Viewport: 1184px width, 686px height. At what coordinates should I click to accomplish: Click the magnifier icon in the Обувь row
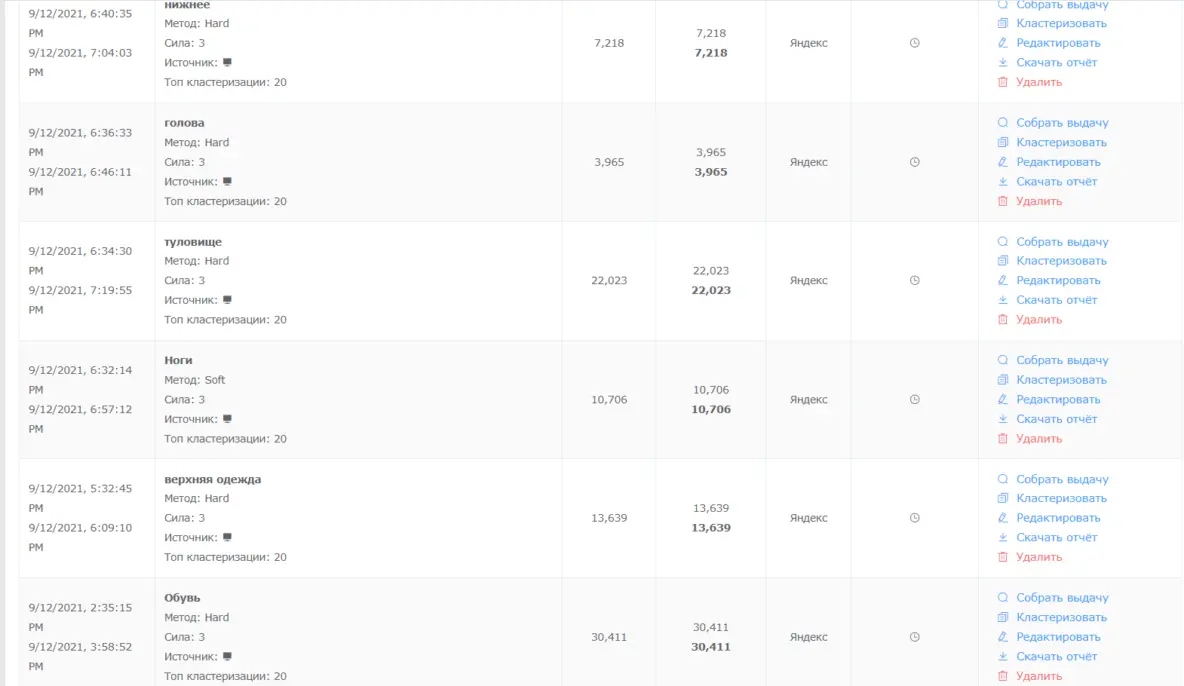tap(1003, 598)
